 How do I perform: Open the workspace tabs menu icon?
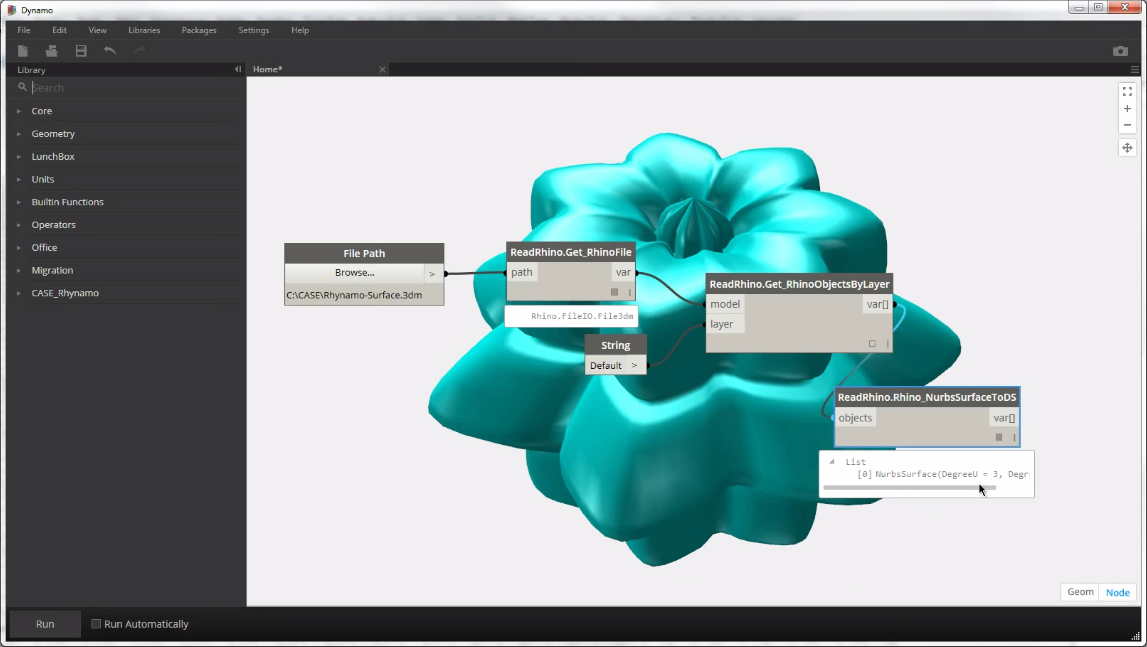1135,70
